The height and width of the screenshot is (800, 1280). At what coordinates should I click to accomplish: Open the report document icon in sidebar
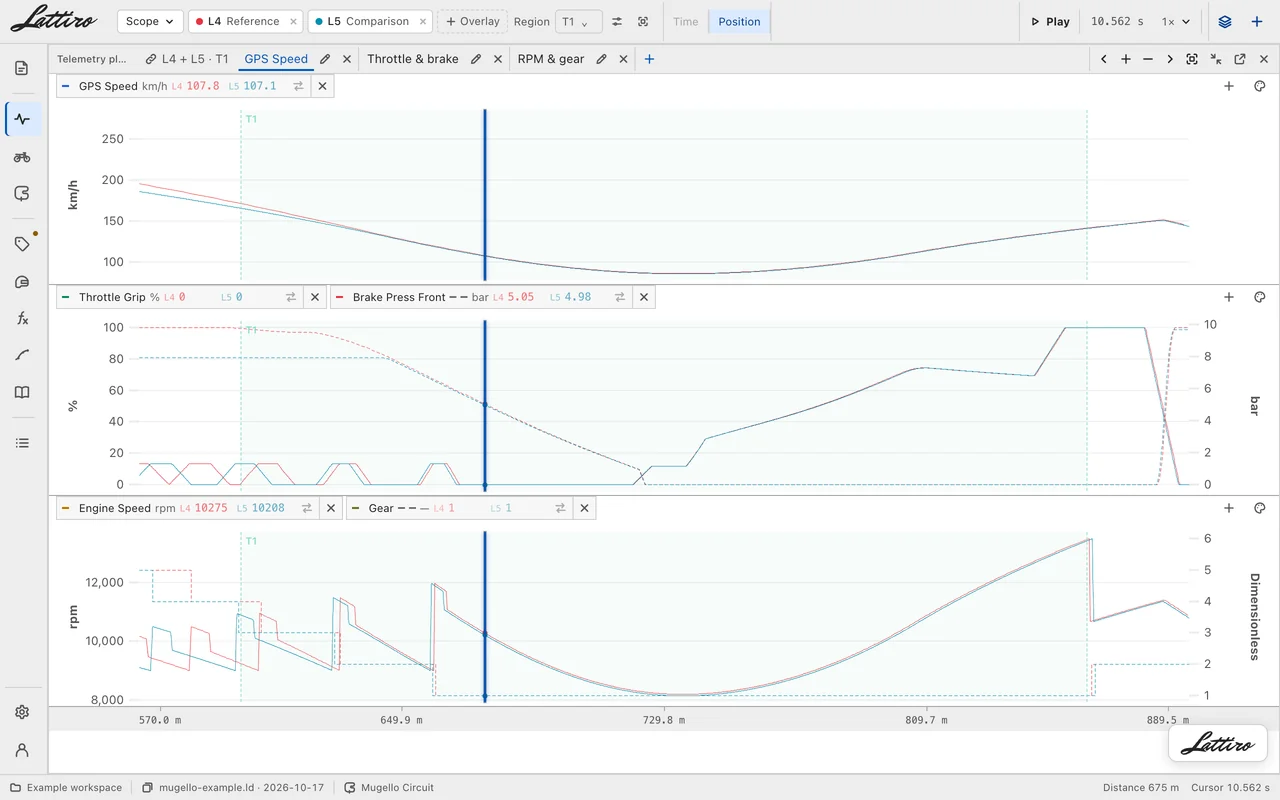pos(22,68)
